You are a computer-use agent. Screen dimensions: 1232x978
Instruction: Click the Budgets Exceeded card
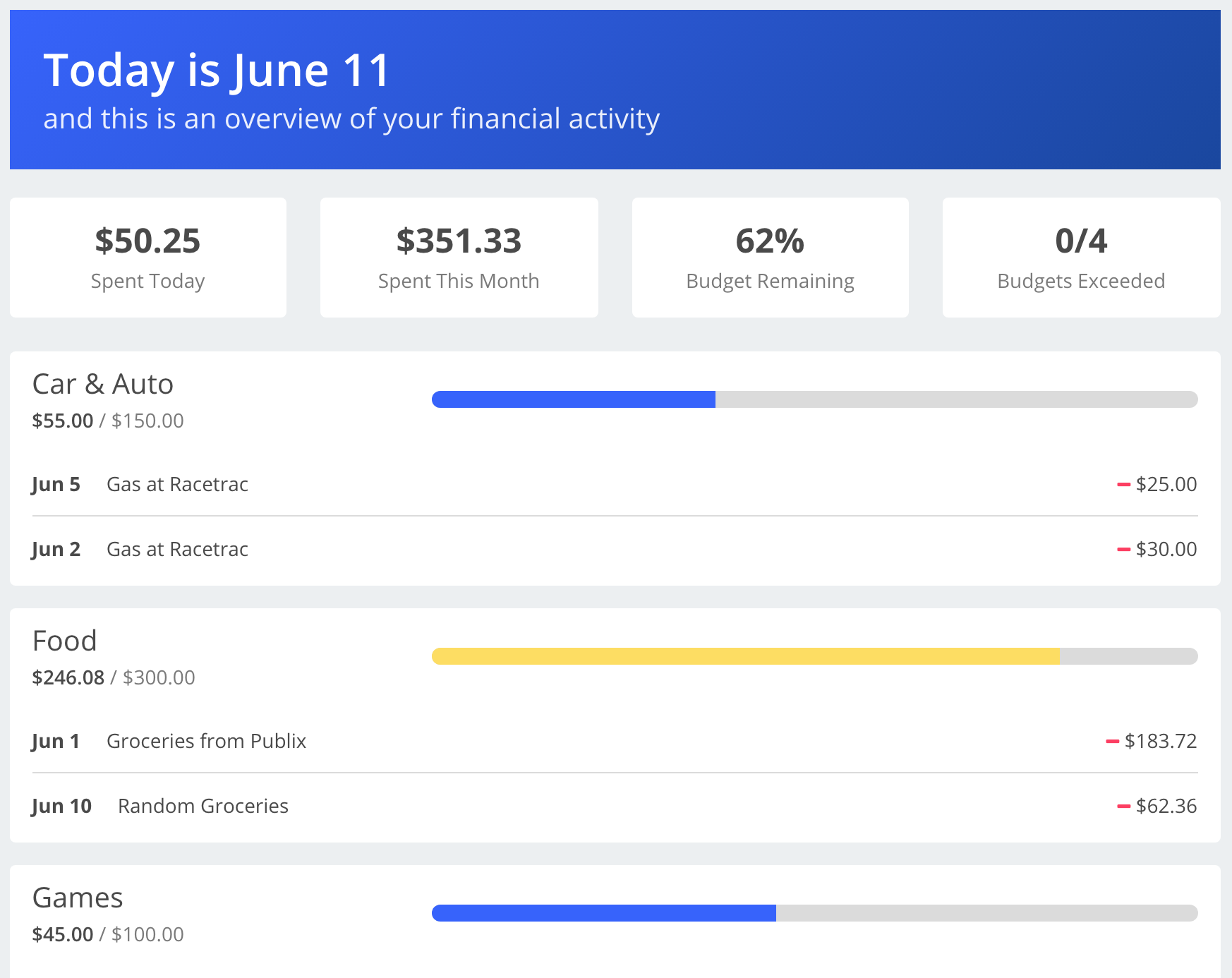click(1081, 258)
